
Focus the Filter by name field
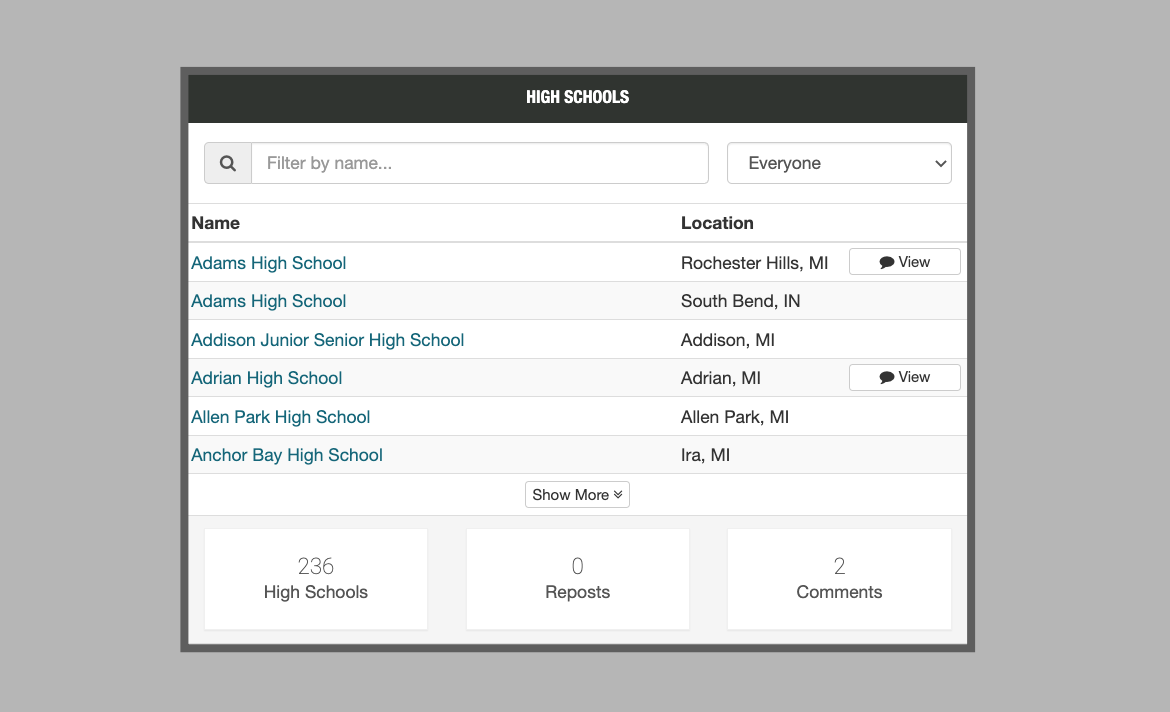pyautogui.click(x=479, y=163)
